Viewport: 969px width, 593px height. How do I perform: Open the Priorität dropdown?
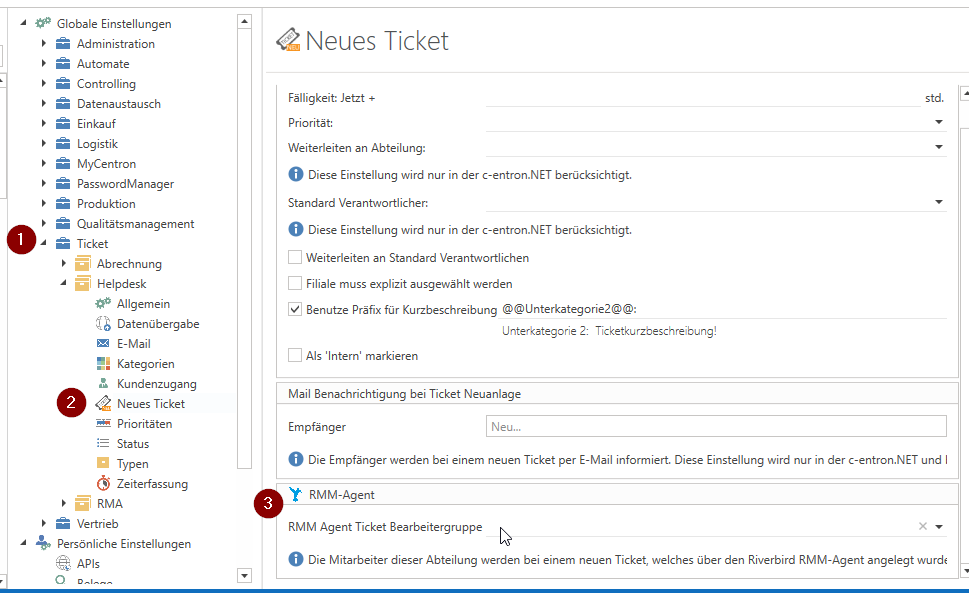pyautogui.click(x=939, y=122)
